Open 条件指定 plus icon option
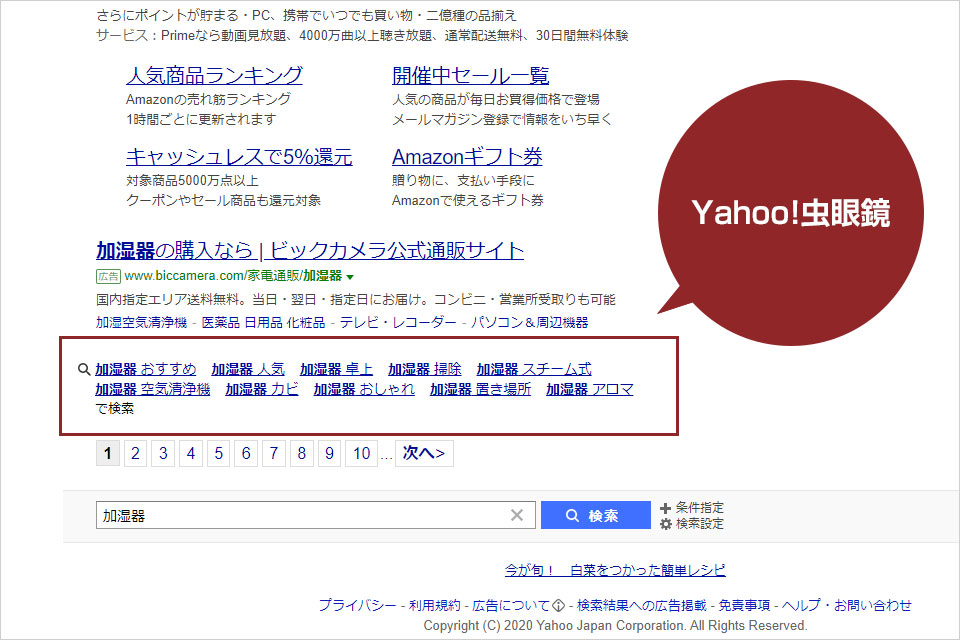 point(691,507)
